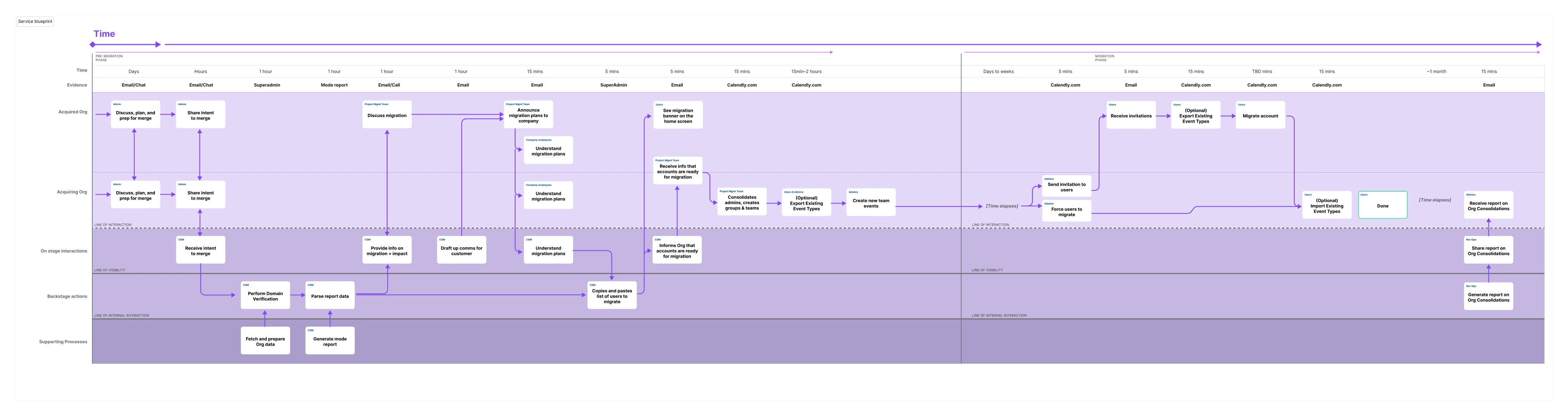Select Consolidates admins, creates groups & teams card
1568x416 pixels.
(742, 202)
